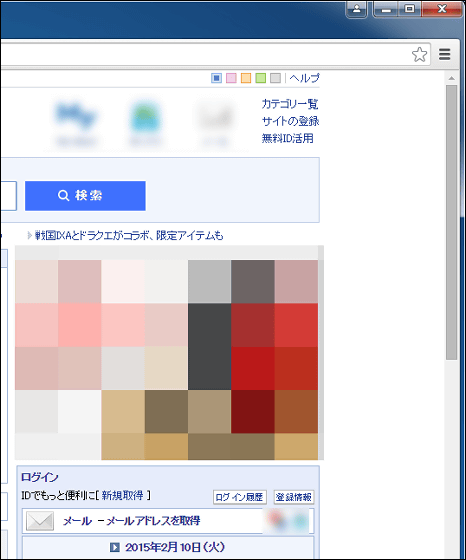466x560 pixels.
Task: Select the pink theme color swatch
Action: [231, 78]
